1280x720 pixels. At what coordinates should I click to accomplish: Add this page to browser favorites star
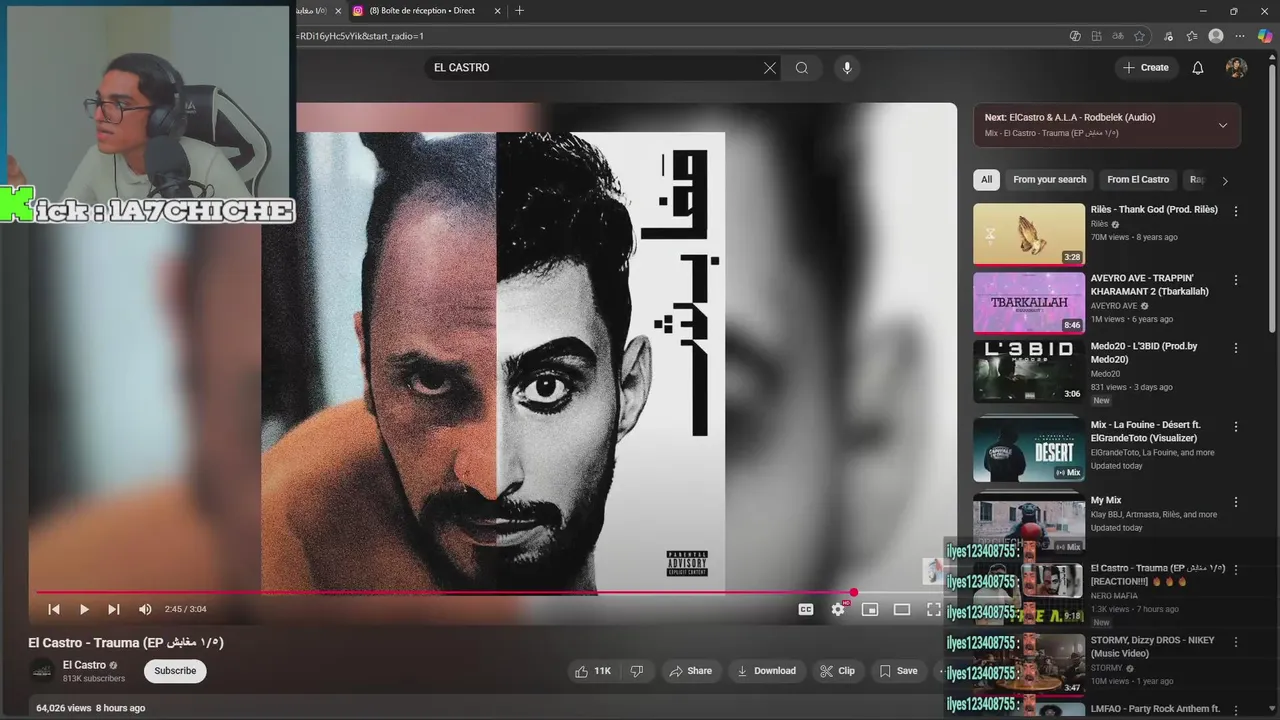pyautogui.click(x=1139, y=36)
